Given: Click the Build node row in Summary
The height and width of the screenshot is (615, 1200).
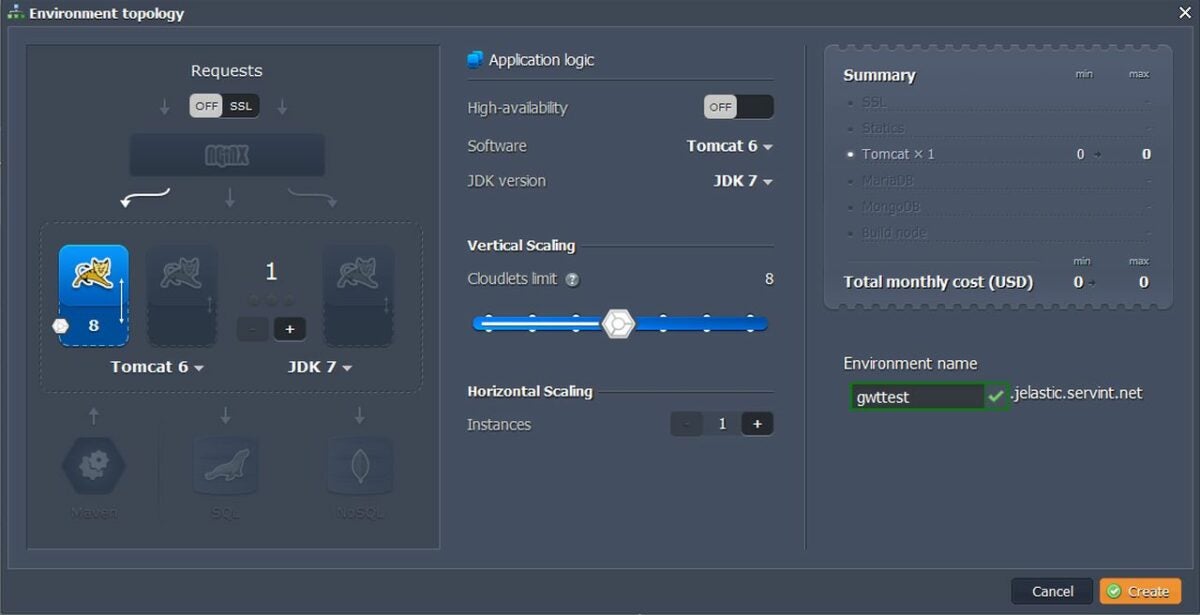Looking at the screenshot, I should (1000, 233).
